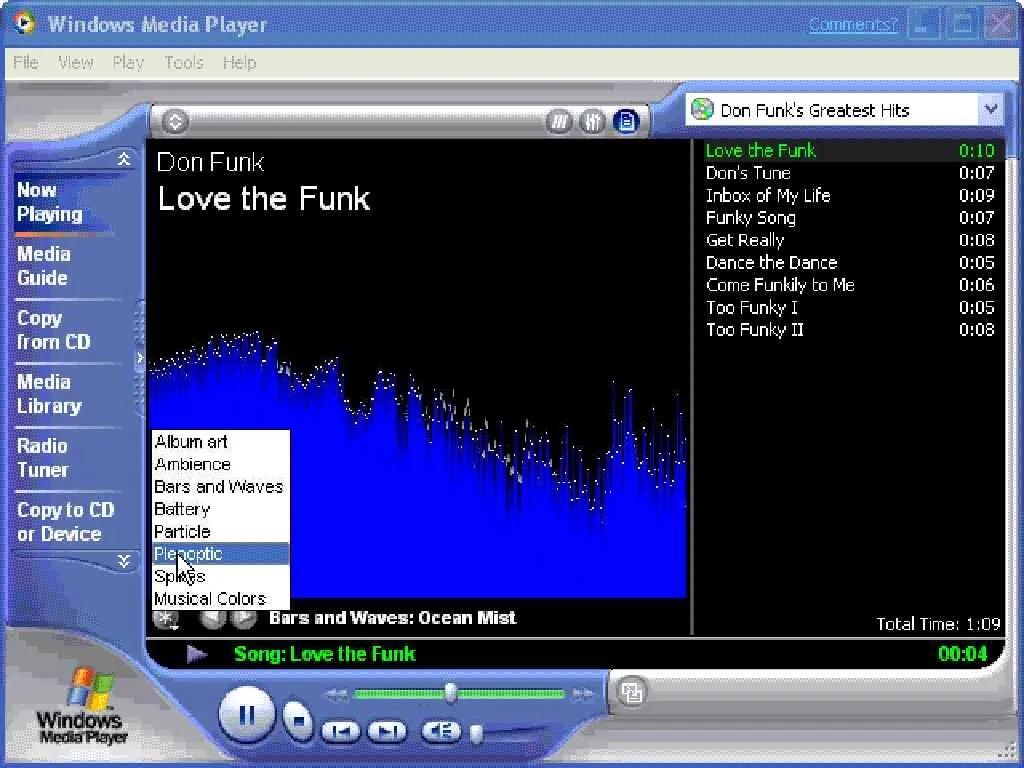
Task: Click the Comments? link
Action: pyautogui.click(x=853, y=25)
